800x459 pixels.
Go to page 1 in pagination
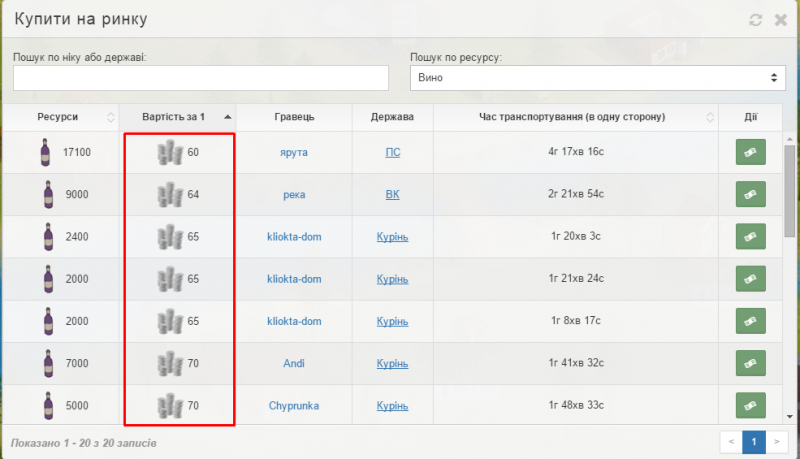[753, 440]
